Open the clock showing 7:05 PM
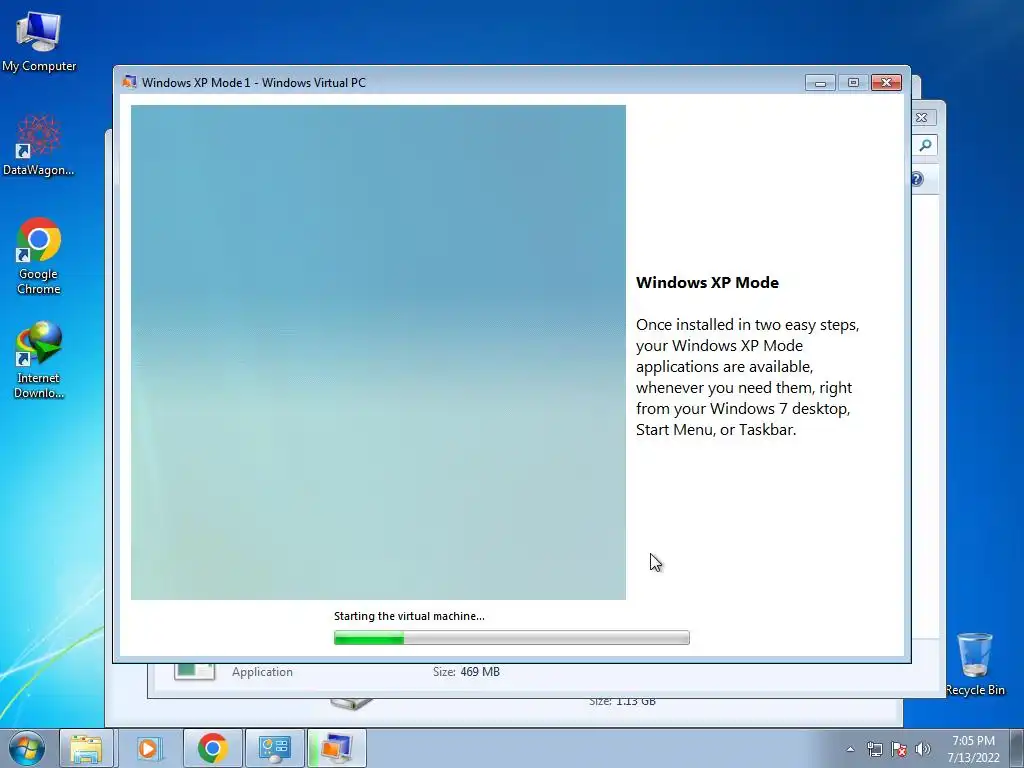The width and height of the screenshot is (1024, 768). pyautogui.click(x=973, y=748)
